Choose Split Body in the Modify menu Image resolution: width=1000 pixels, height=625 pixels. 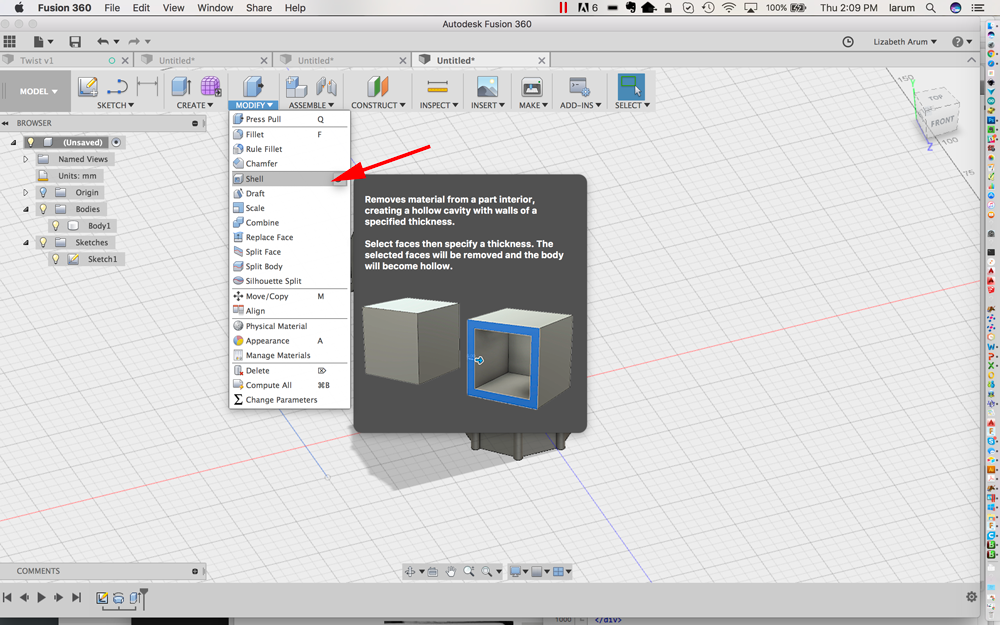pyautogui.click(x=290, y=267)
